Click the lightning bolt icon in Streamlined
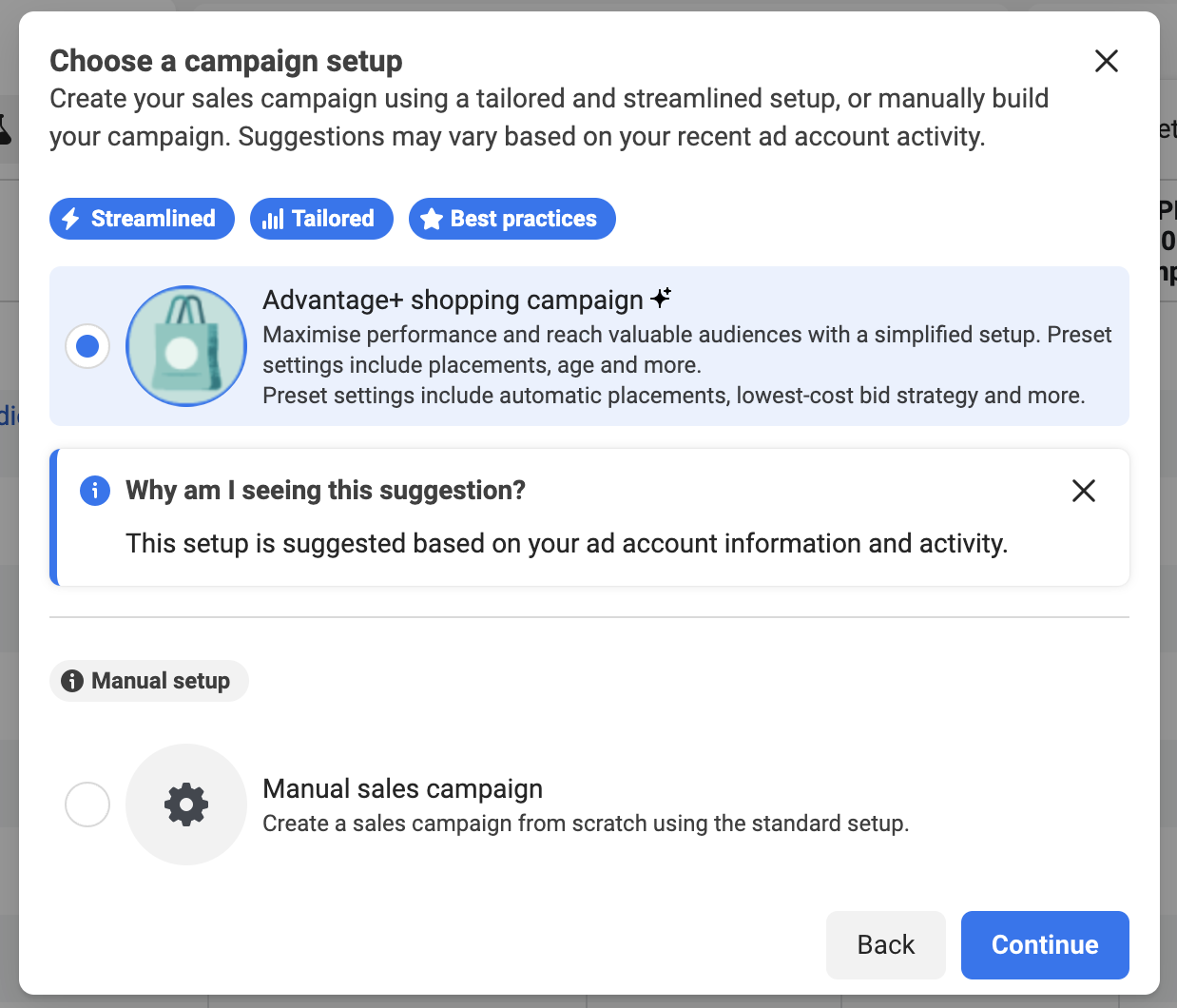Image resolution: width=1177 pixels, height=1008 pixels. (70, 219)
